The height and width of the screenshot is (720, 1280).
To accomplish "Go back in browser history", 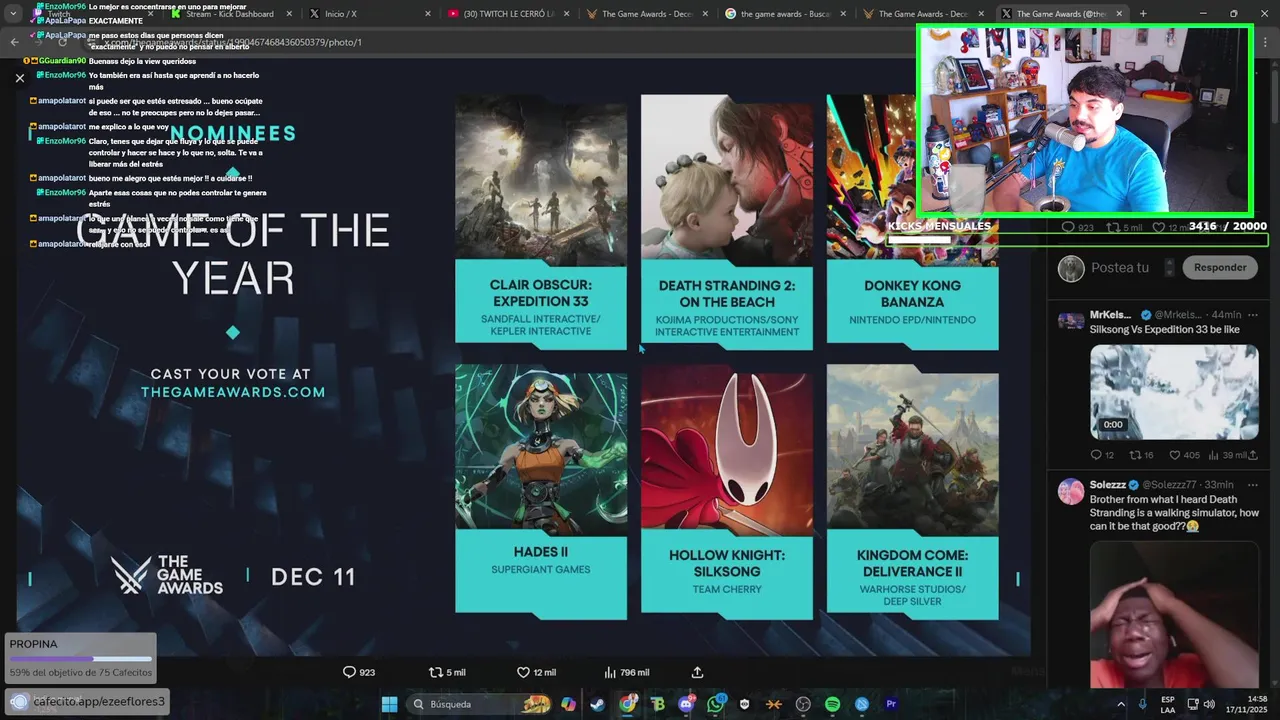I will (x=14, y=42).
